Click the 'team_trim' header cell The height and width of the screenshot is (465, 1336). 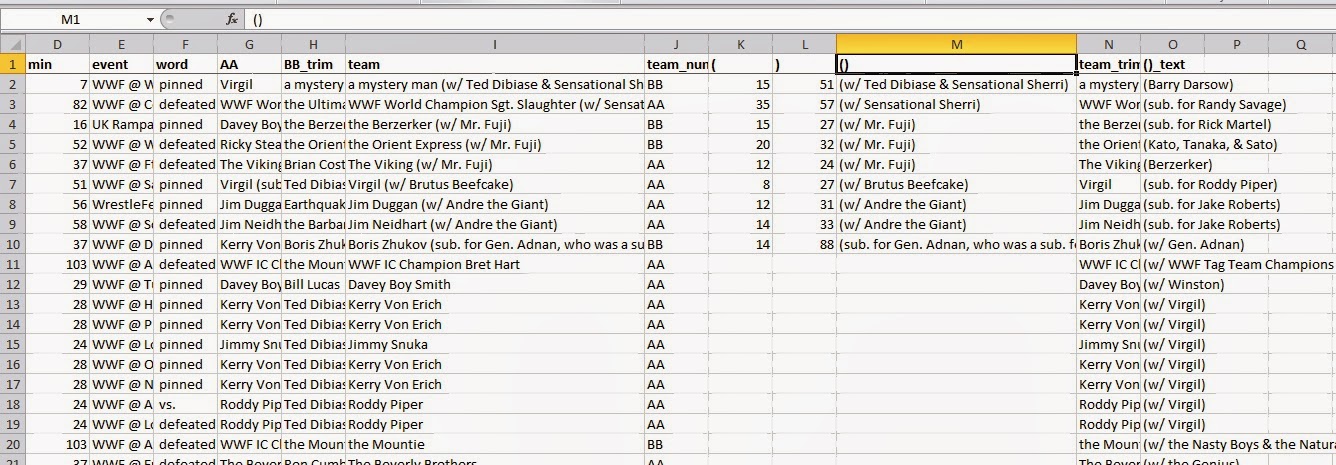[1108, 64]
